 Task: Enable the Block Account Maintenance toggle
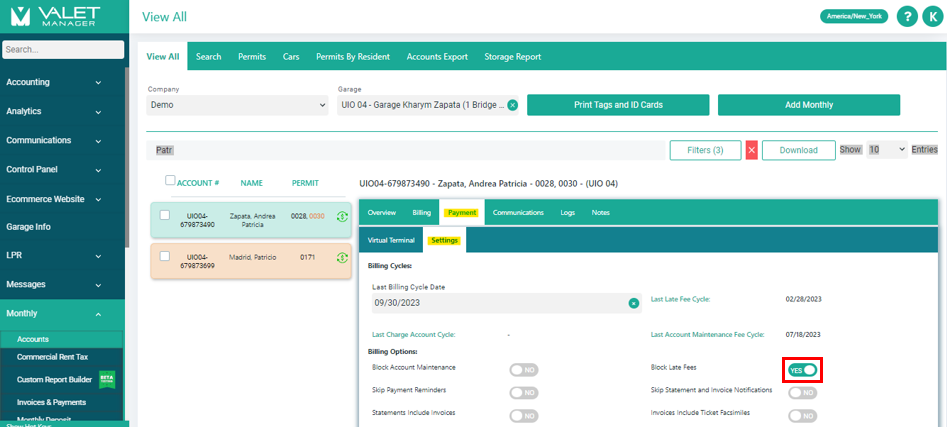pos(523,370)
